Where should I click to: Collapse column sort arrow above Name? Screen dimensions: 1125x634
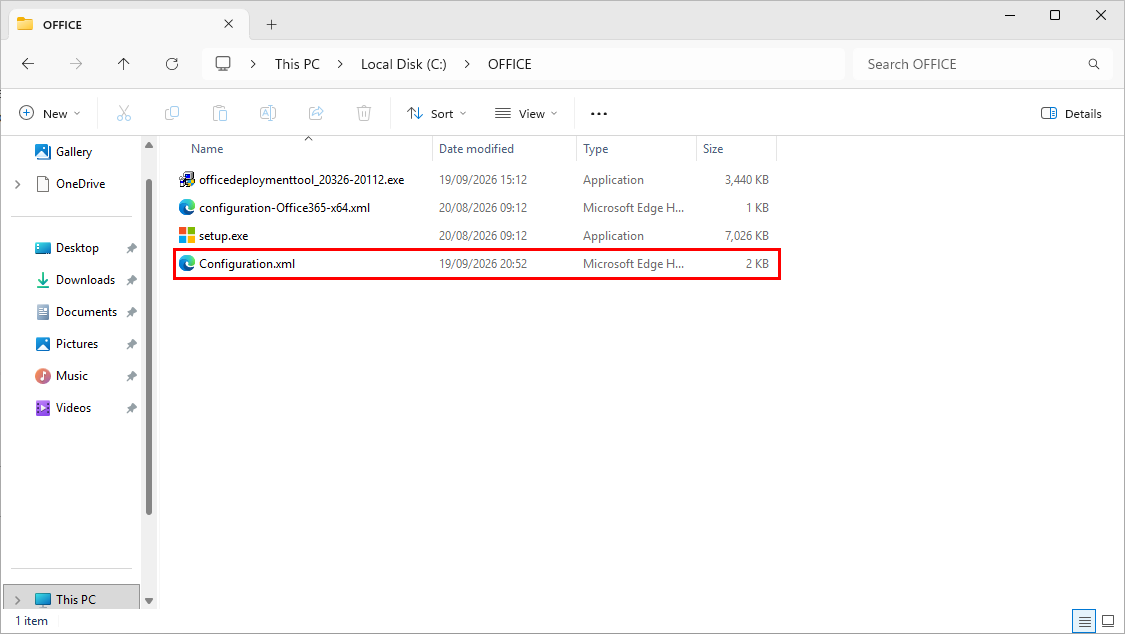coord(309,138)
